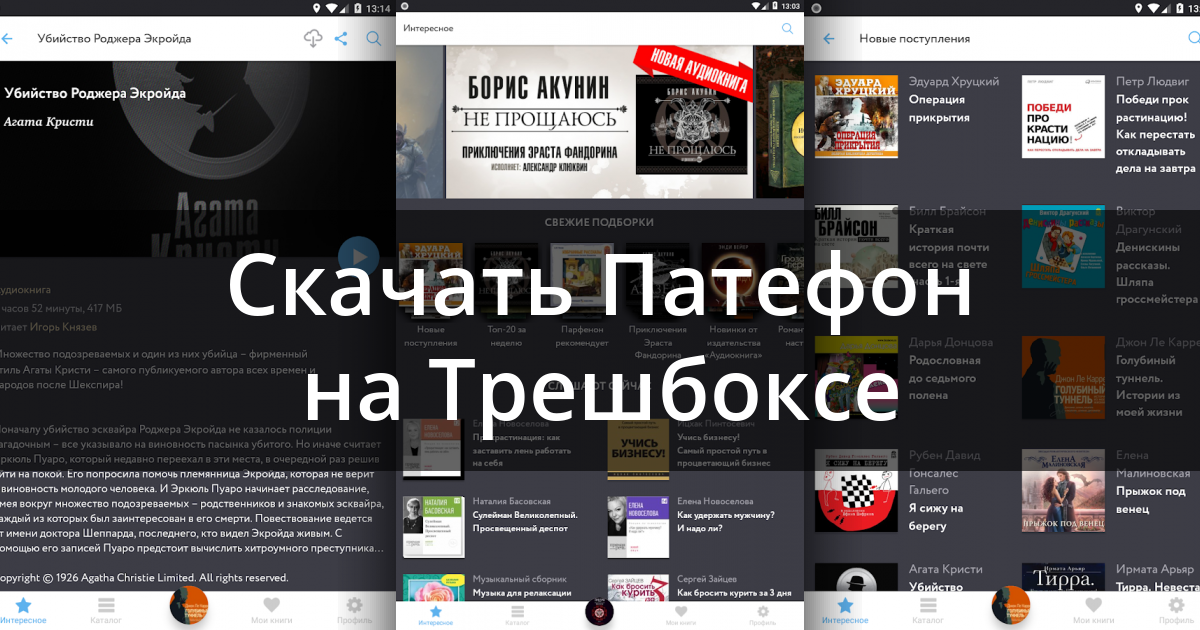The image size is (1200, 630).
Task: Go back from the Новые поступления list
Action: click(828, 39)
